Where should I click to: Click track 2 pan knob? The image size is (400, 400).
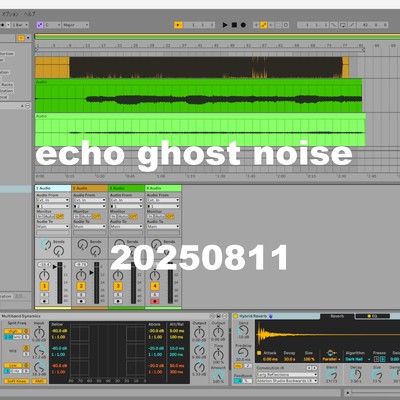point(81,275)
